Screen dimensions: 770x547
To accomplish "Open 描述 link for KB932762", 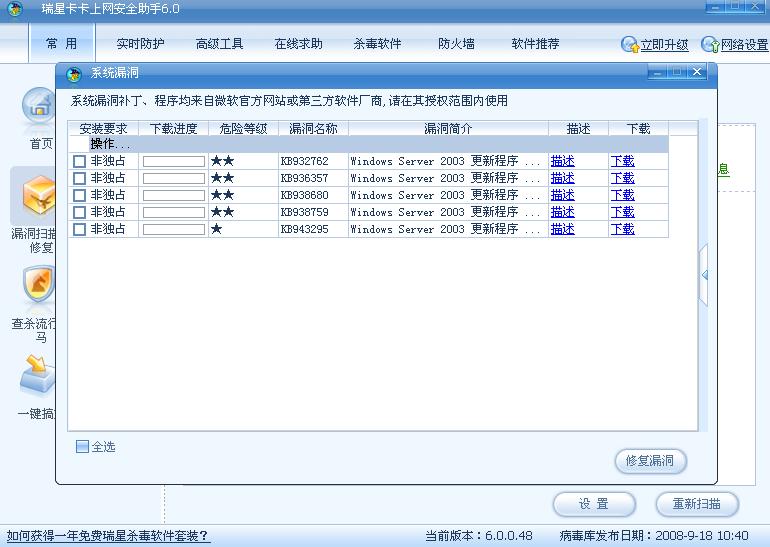I will [x=563, y=161].
